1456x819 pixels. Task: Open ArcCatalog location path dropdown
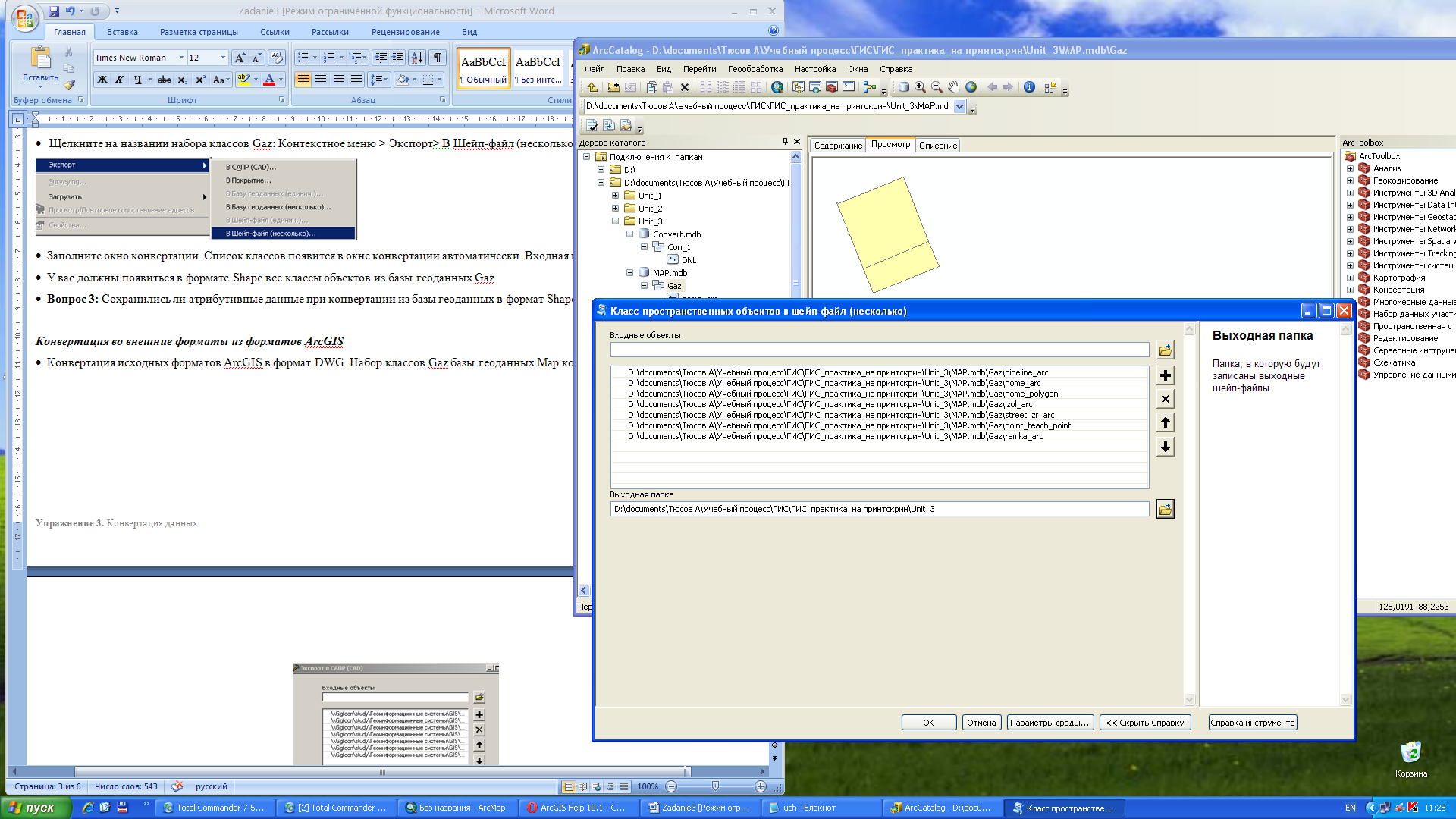coord(959,106)
